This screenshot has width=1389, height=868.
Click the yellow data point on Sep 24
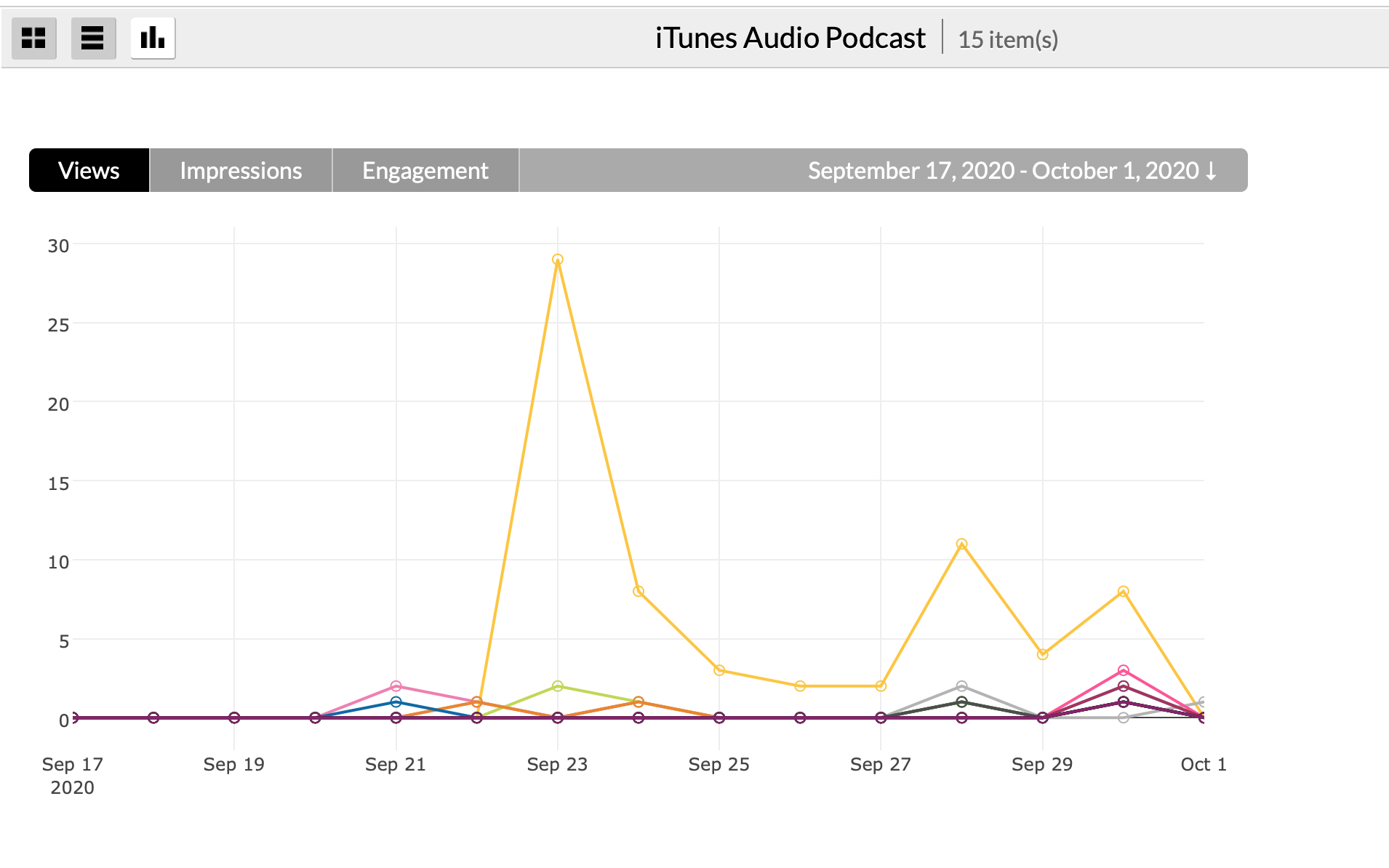click(639, 592)
